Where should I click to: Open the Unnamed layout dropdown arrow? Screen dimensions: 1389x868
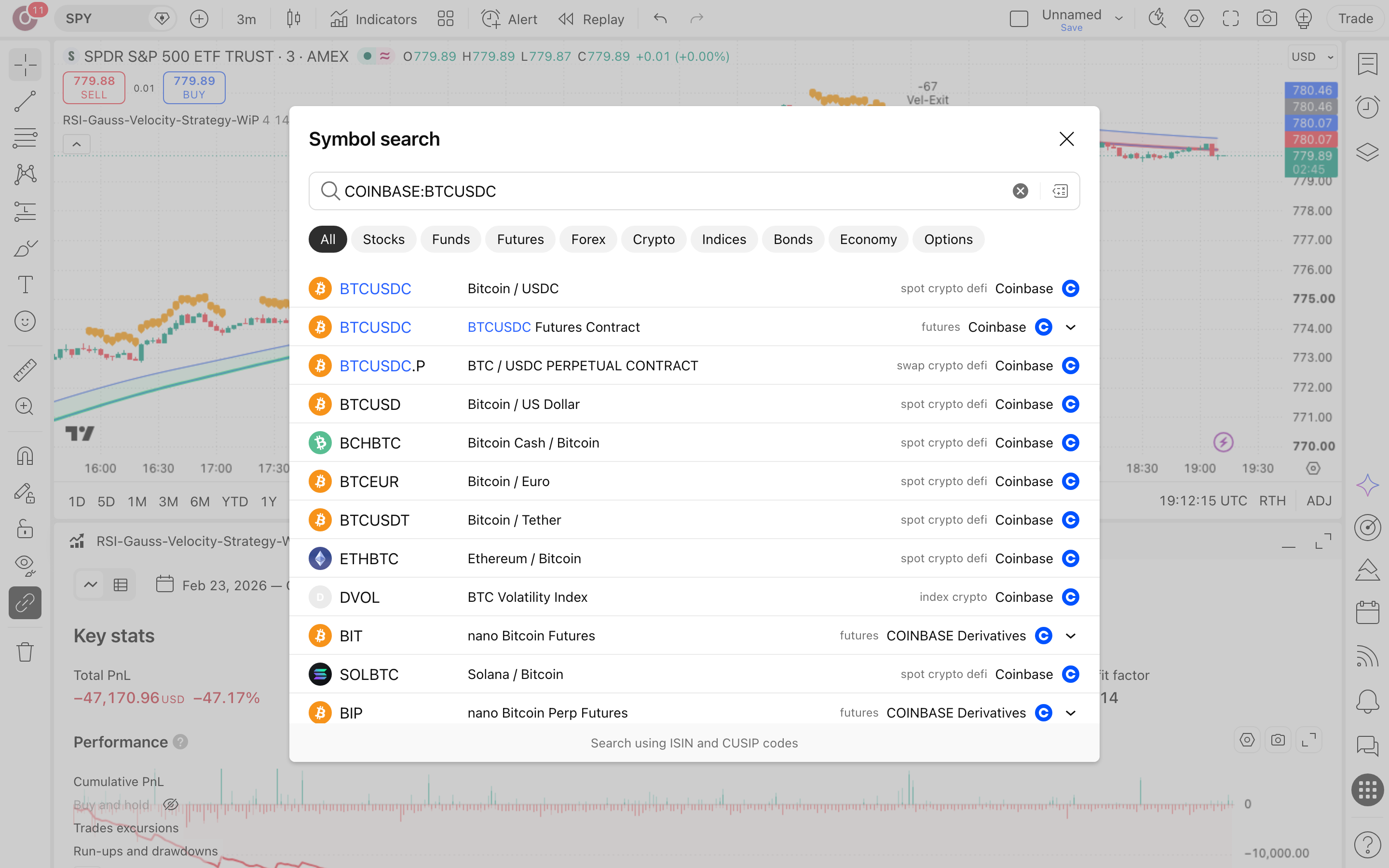pos(1118,19)
